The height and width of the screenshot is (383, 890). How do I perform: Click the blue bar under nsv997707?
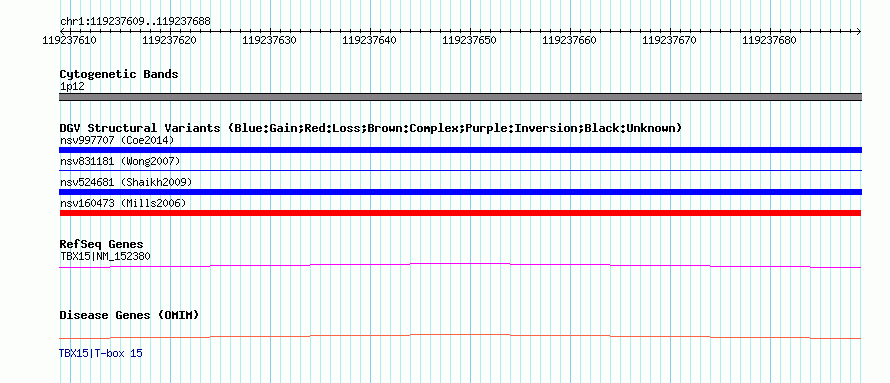[x=460, y=150]
